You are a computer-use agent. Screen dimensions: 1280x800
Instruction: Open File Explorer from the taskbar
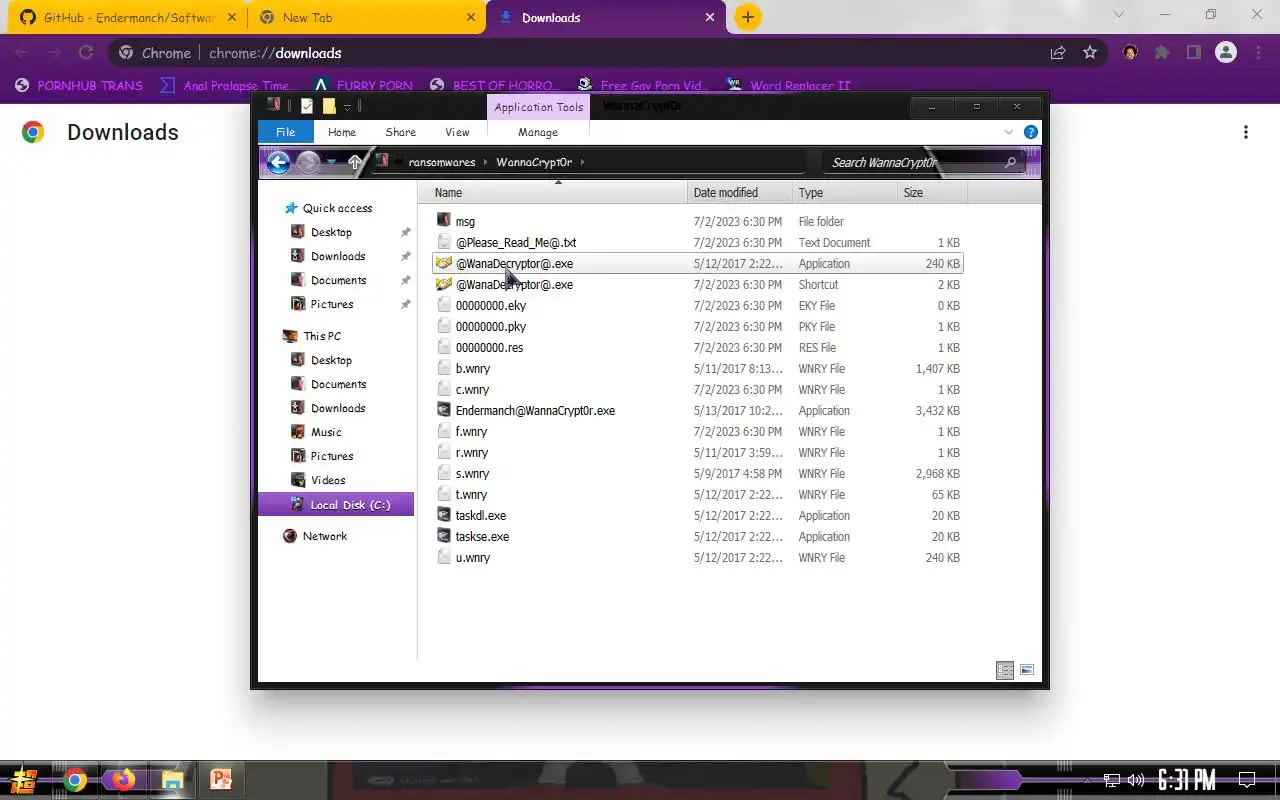tap(173, 780)
